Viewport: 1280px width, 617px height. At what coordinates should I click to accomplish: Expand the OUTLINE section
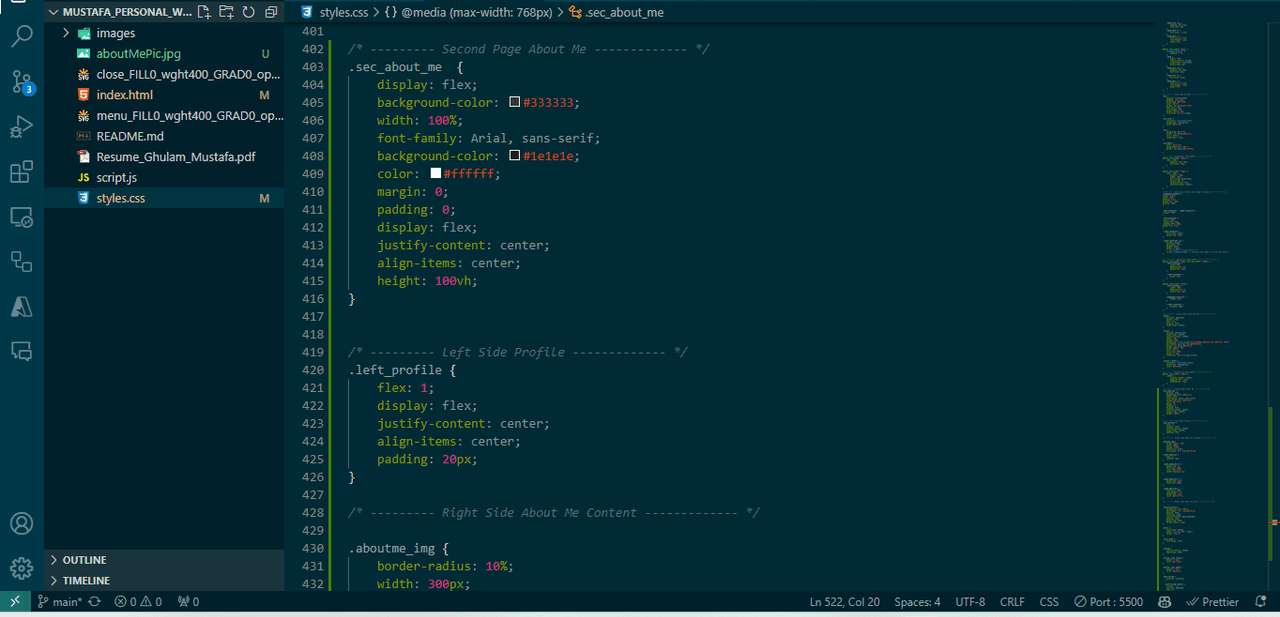coord(84,560)
